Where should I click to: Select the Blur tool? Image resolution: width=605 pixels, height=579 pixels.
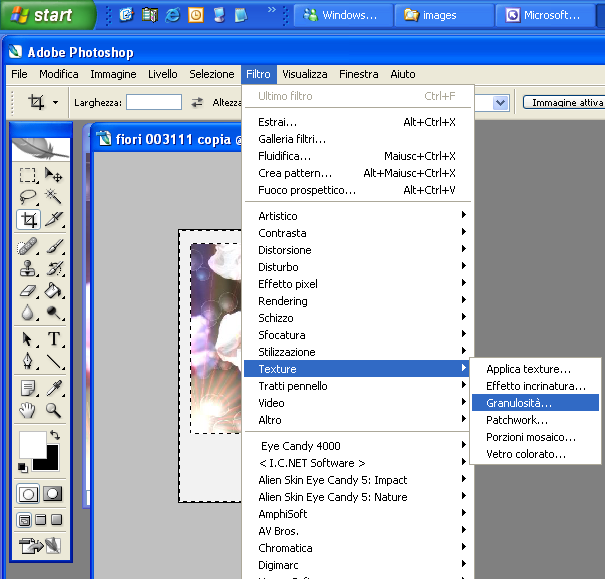point(28,312)
